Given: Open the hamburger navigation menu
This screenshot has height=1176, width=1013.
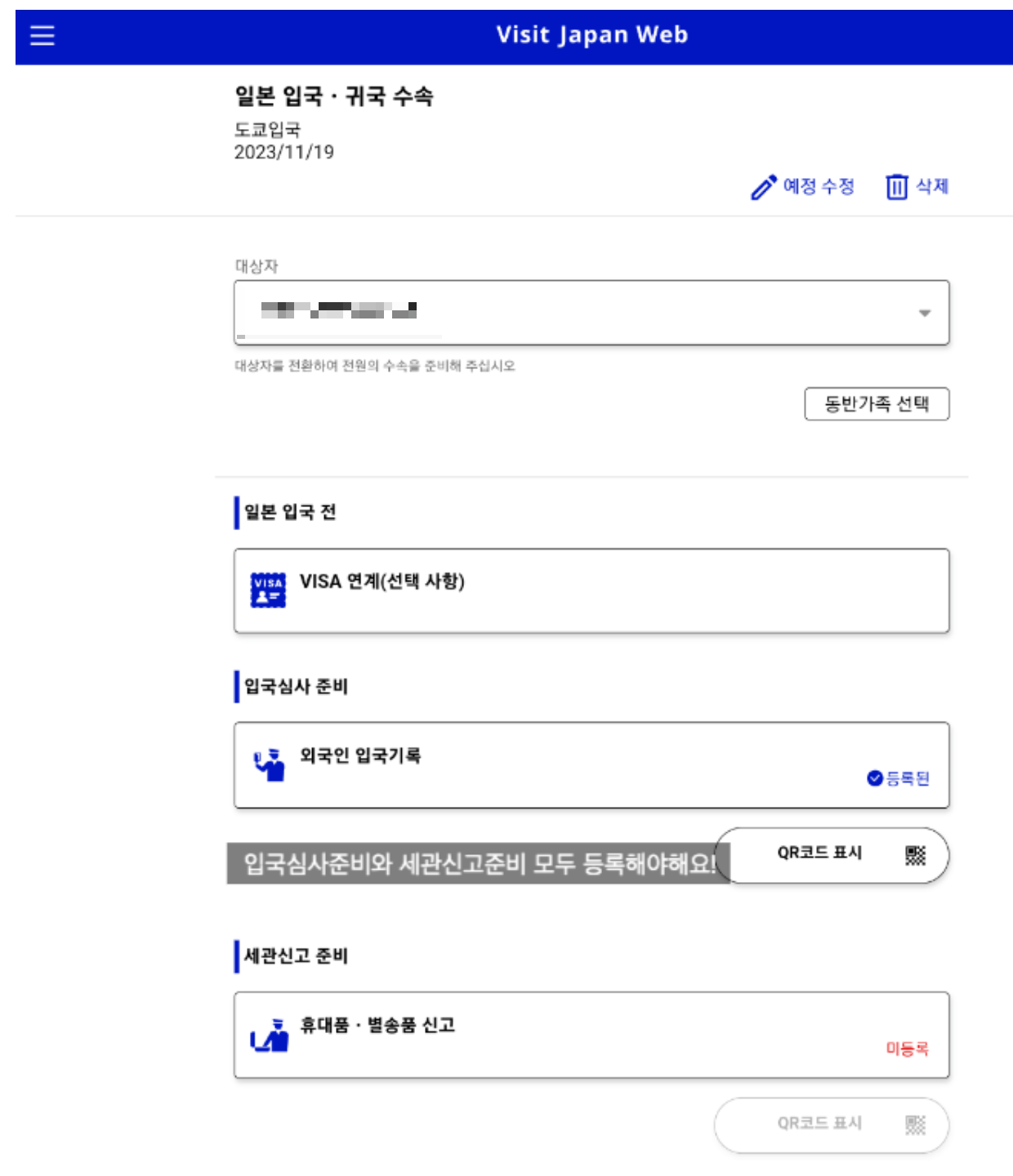Looking at the screenshot, I should tap(42, 34).
